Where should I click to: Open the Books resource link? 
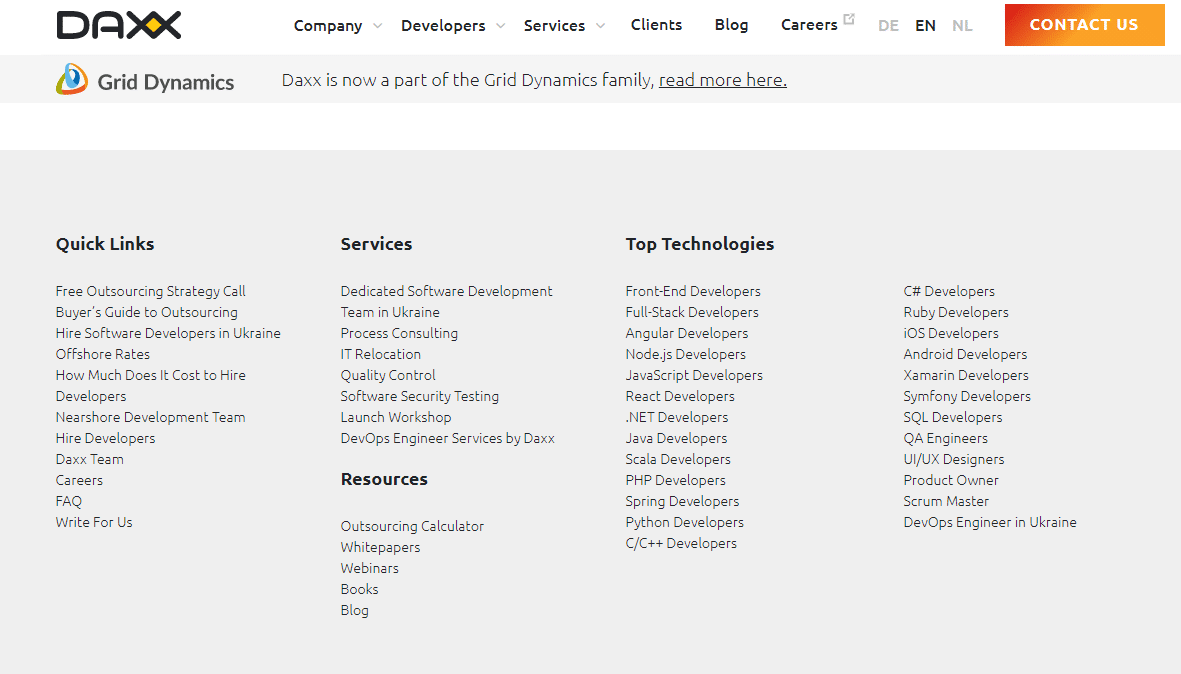coord(359,590)
